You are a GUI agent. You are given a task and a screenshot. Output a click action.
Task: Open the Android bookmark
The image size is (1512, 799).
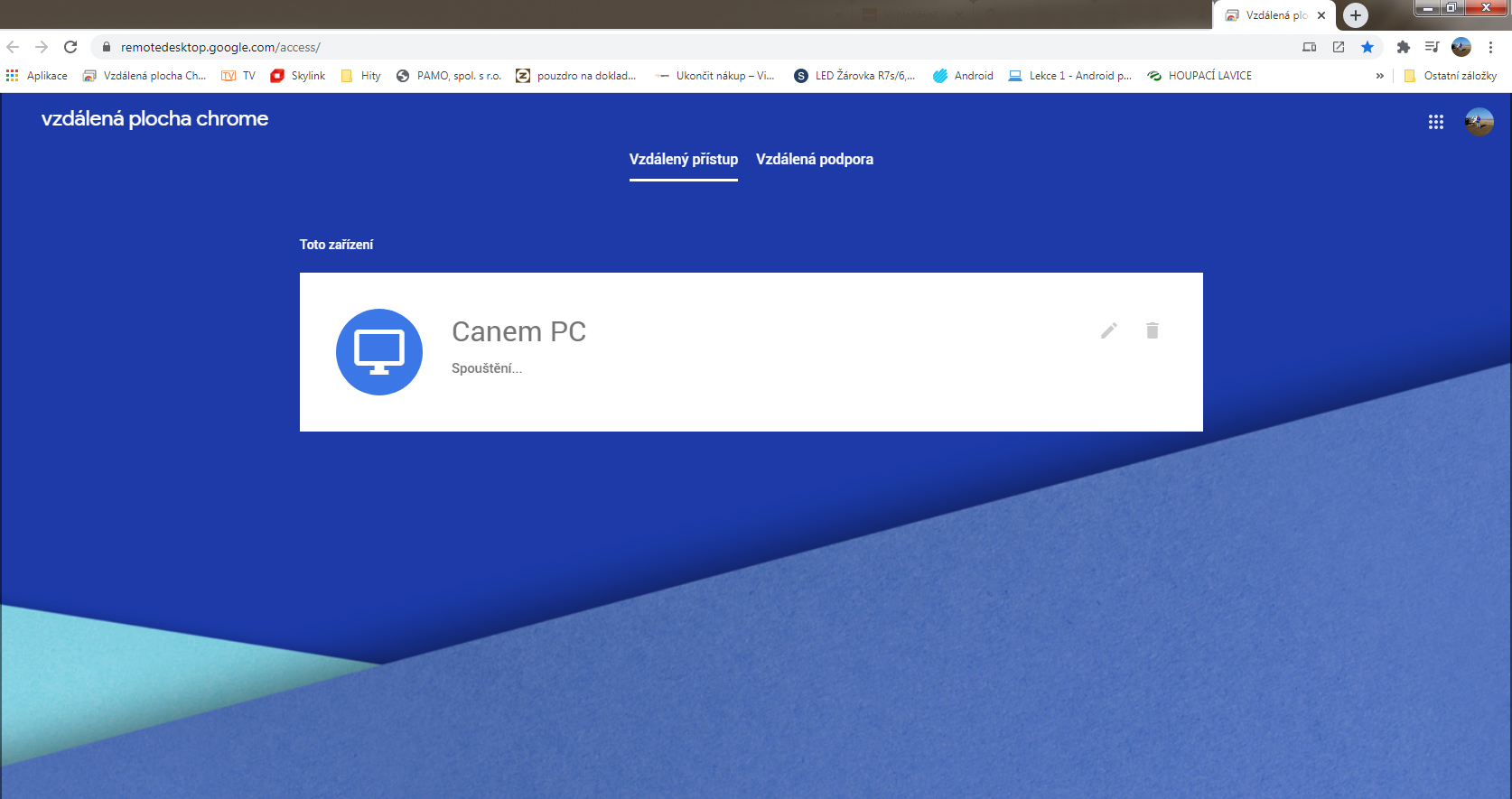point(963,76)
